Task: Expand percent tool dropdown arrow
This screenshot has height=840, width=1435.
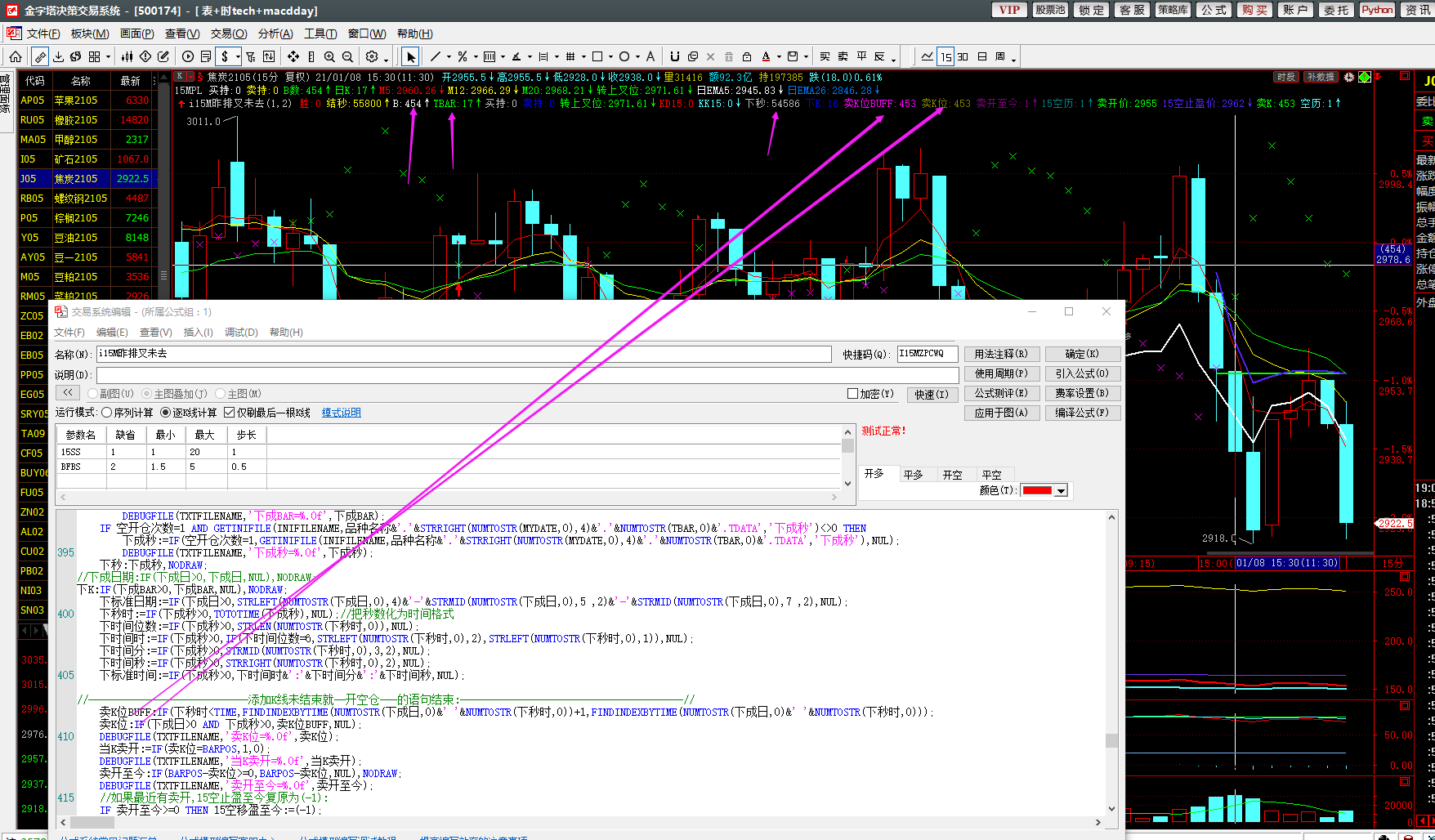Action: 476,57
